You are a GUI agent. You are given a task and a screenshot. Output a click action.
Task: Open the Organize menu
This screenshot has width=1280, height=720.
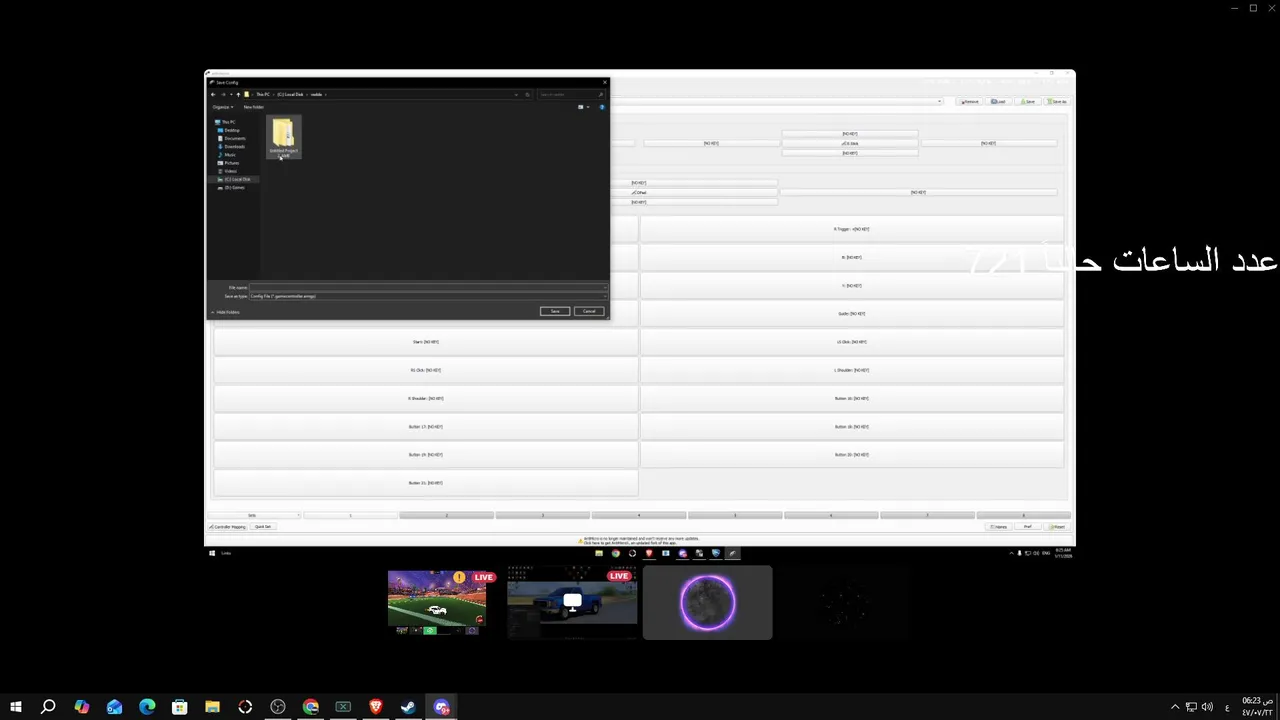(x=222, y=107)
